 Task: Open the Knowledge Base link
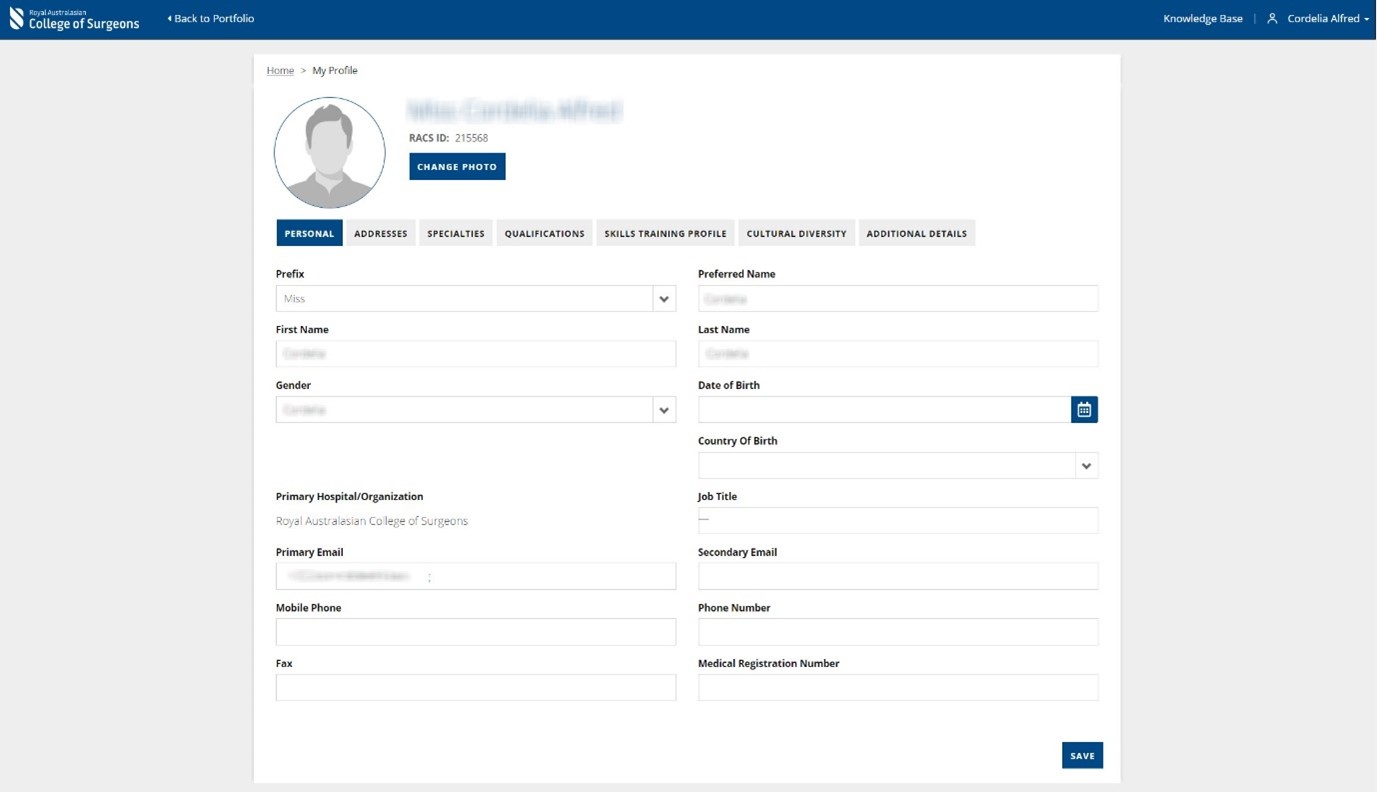pos(1202,18)
